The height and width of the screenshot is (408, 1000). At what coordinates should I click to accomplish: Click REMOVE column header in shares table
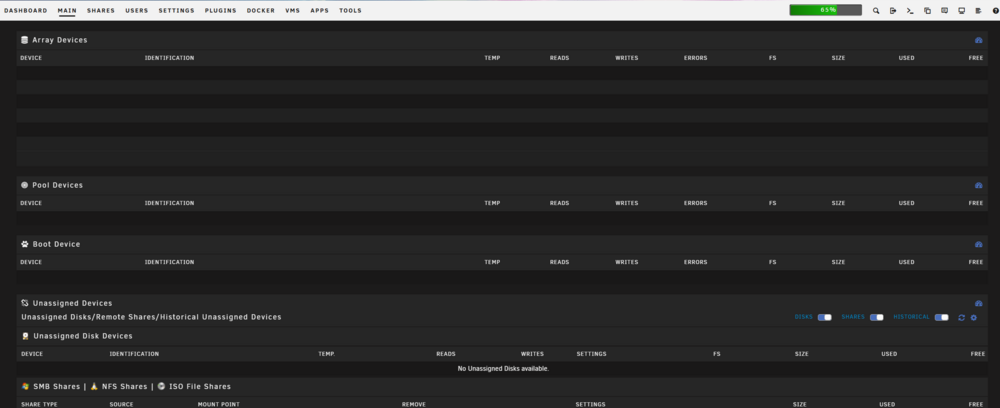(414, 404)
